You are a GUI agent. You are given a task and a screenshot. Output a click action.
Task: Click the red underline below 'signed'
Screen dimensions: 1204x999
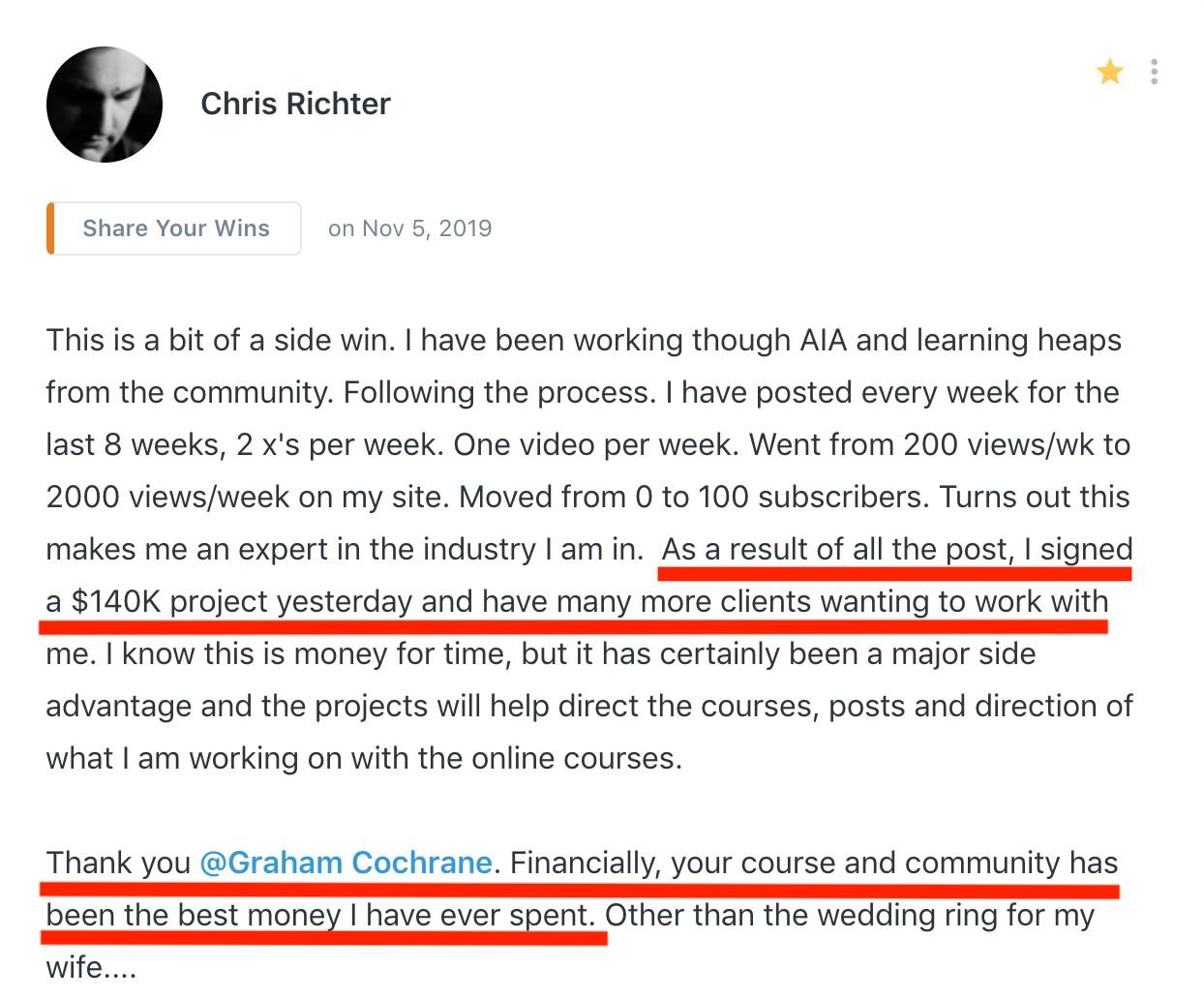pos(1086,573)
